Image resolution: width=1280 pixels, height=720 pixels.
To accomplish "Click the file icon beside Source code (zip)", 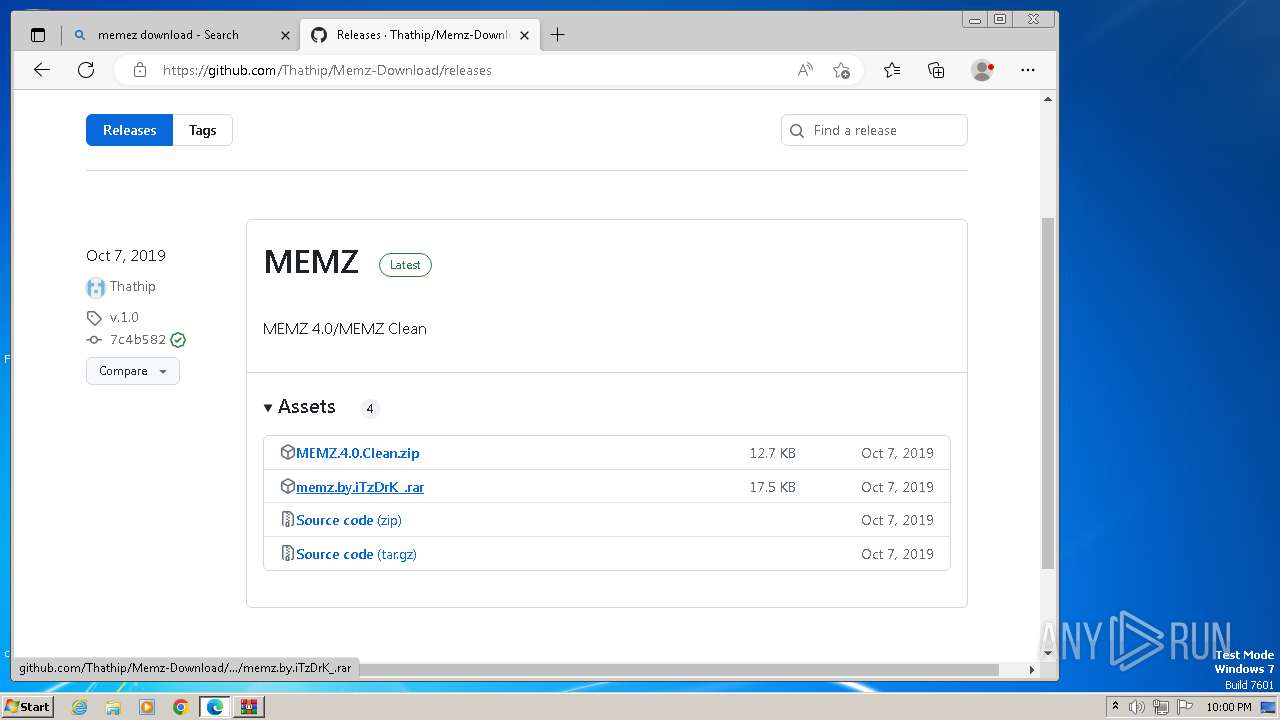I will pyautogui.click(x=288, y=520).
